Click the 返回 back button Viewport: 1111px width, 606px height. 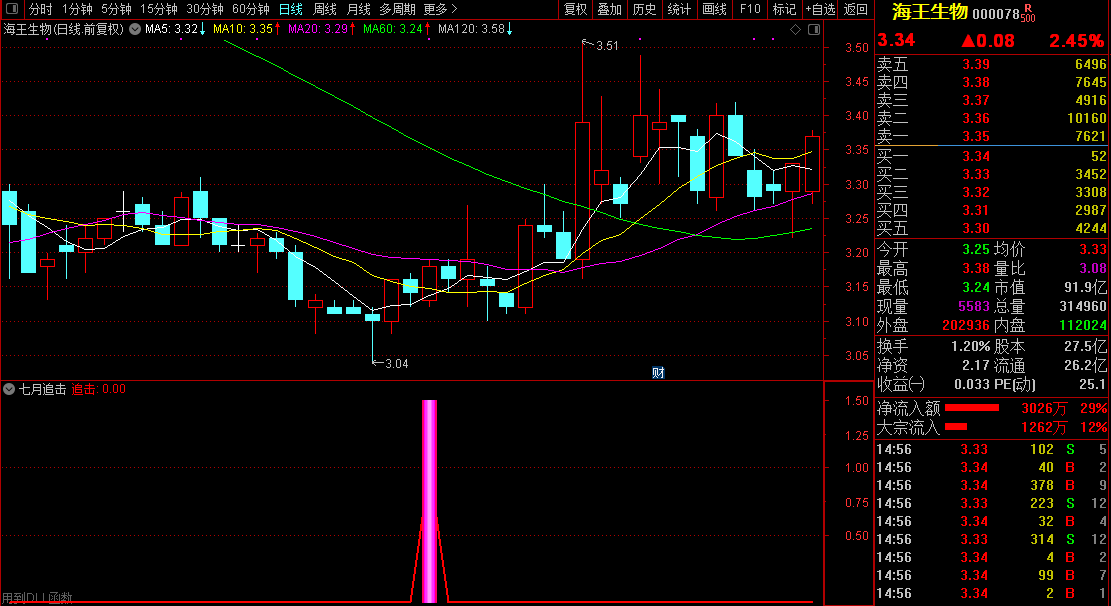pyautogui.click(x=856, y=9)
